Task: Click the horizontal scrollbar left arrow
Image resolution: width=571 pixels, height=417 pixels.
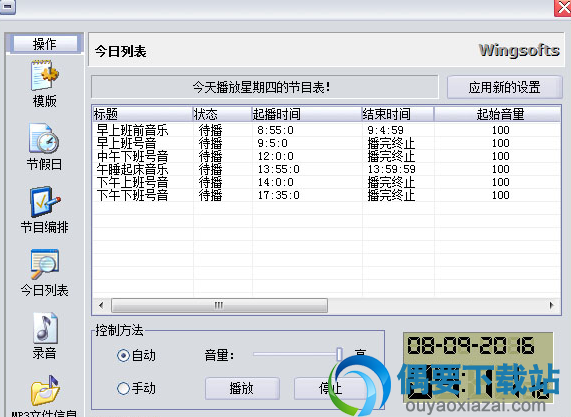Action: (101, 305)
